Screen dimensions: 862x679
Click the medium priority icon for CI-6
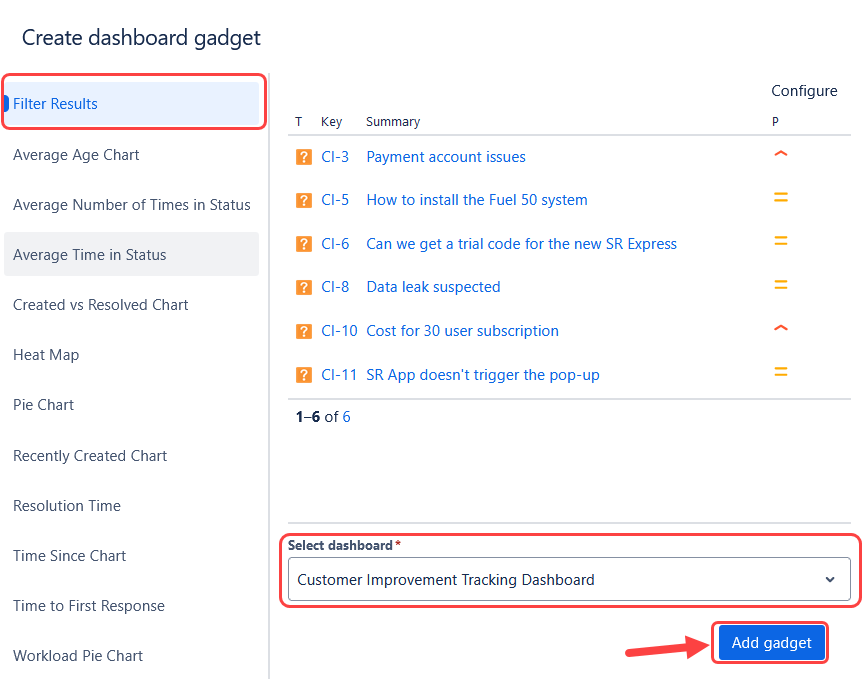click(x=781, y=241)
